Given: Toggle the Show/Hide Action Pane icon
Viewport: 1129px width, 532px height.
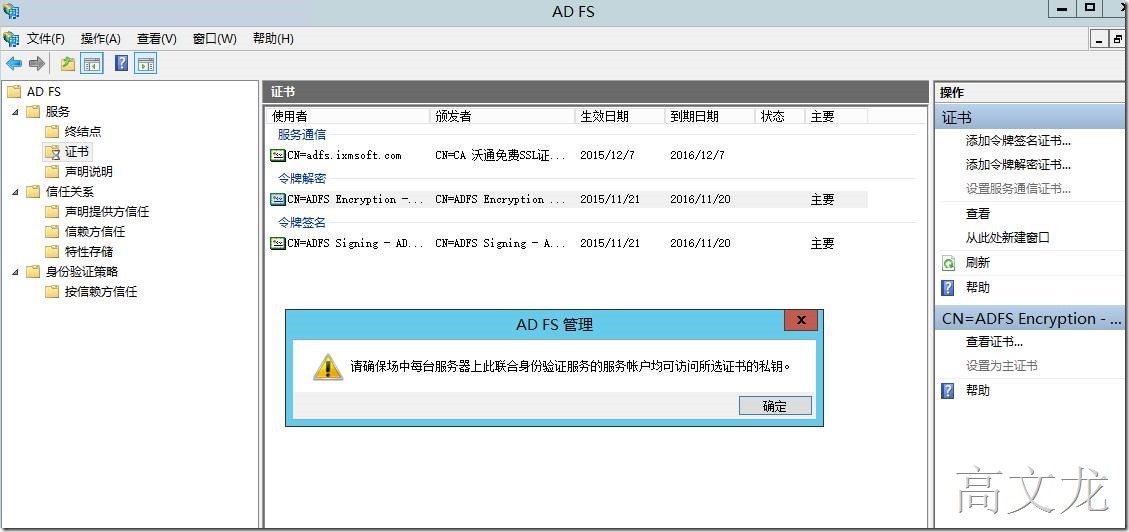Looking at the screenshot, I should click(145, 64).
